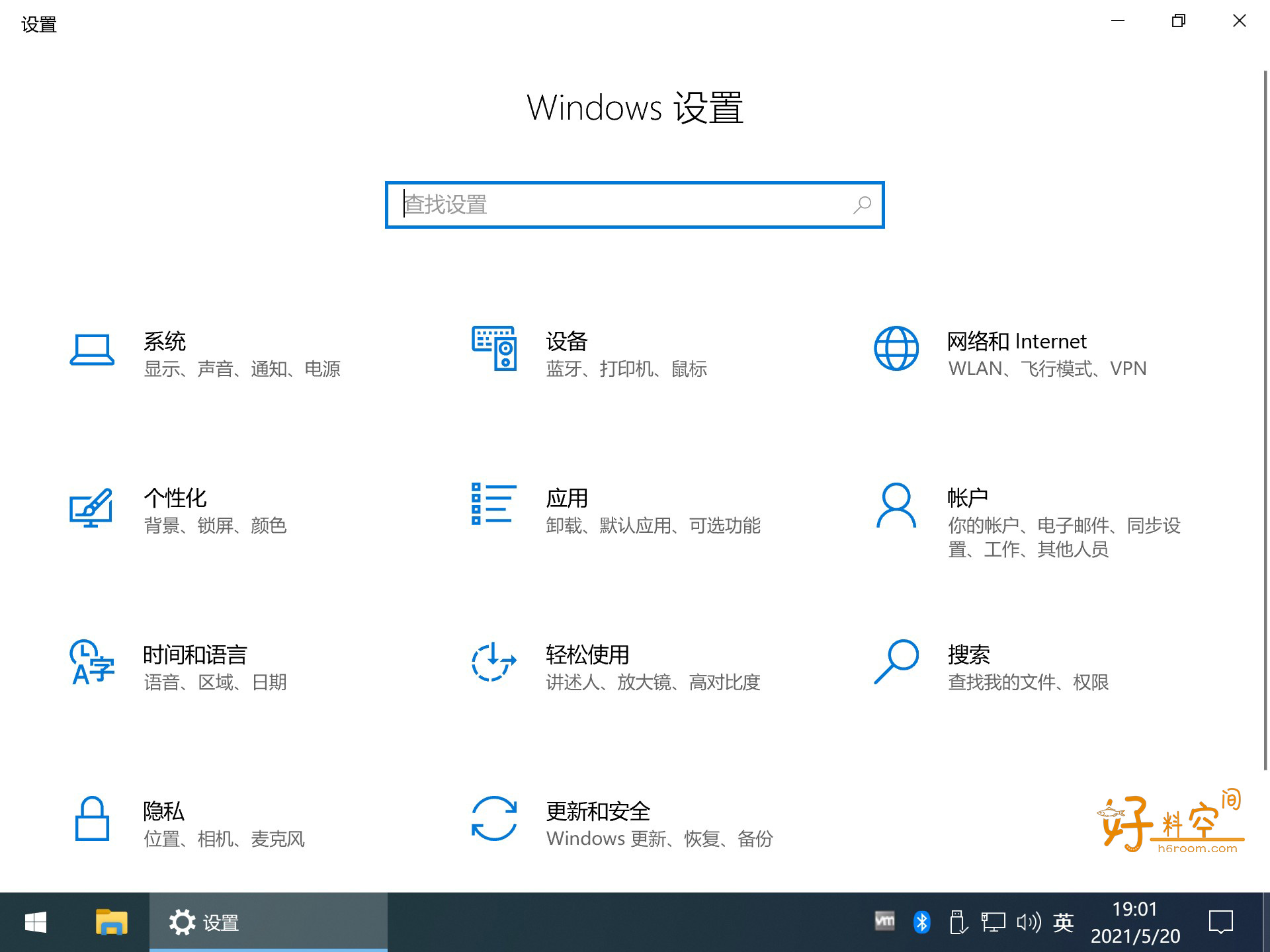Click the Show desktop strip on taskbar
Image resolution: width=1270 pixels, height=952 pixels.
click(1266, 922)
